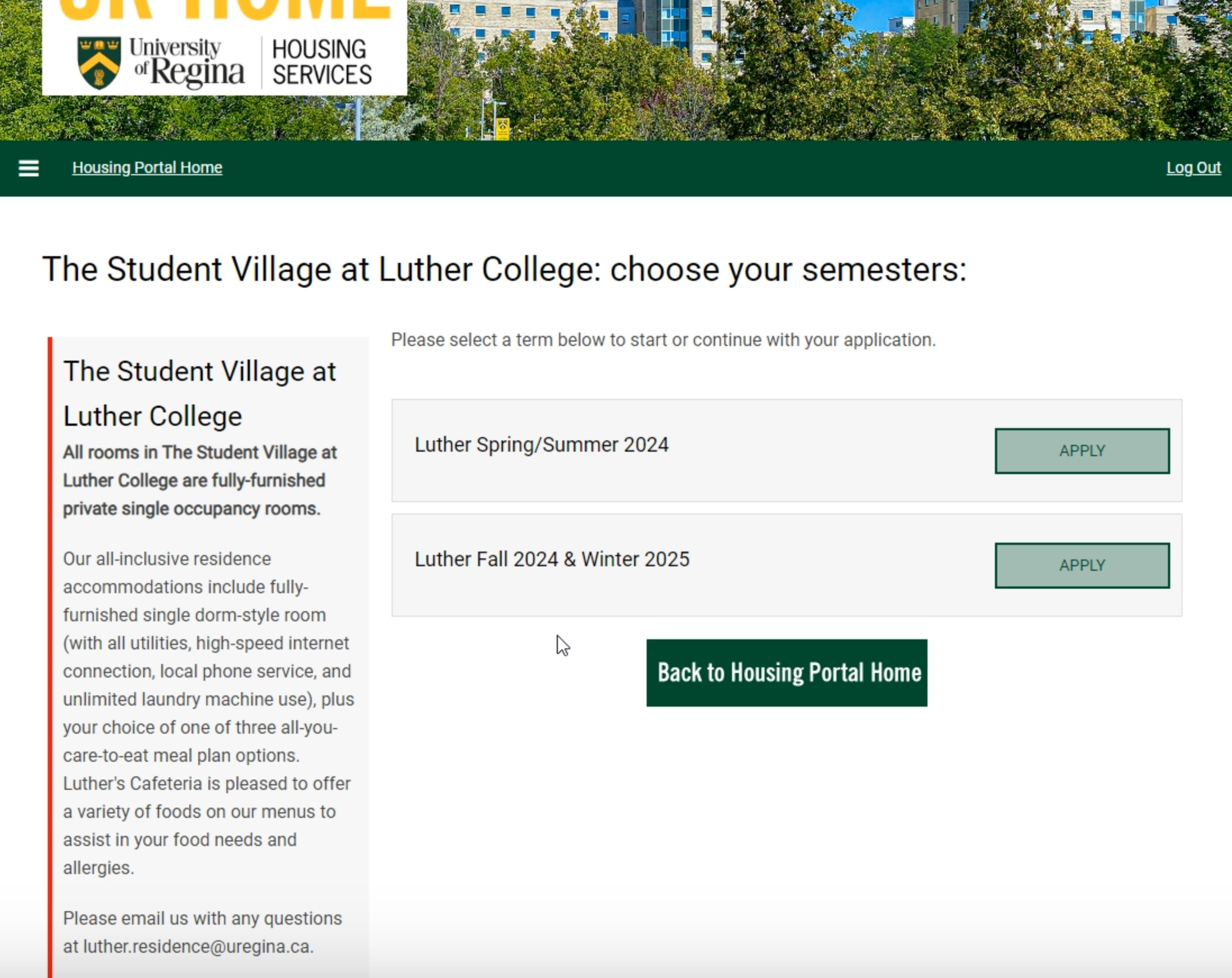Click the all-inclusive residence description paragraph
The image size is (1232, 978).
208,713
